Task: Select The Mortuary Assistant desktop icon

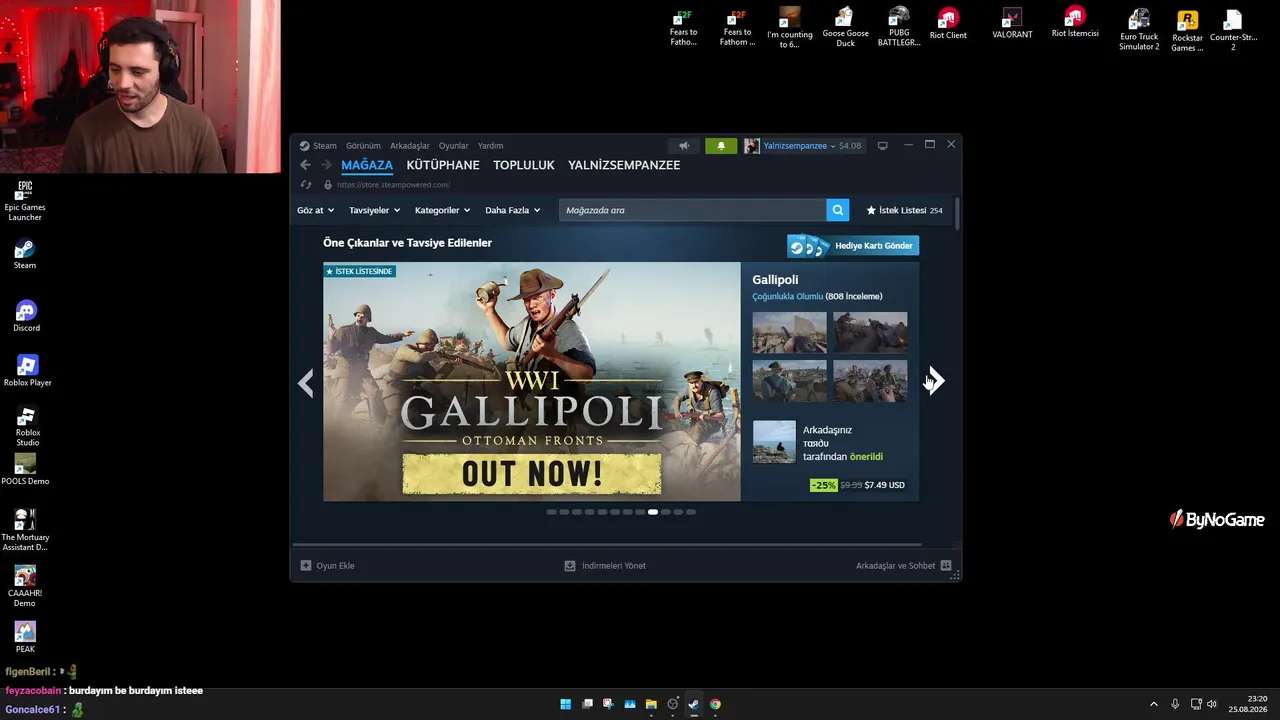Action: point(25,530)
